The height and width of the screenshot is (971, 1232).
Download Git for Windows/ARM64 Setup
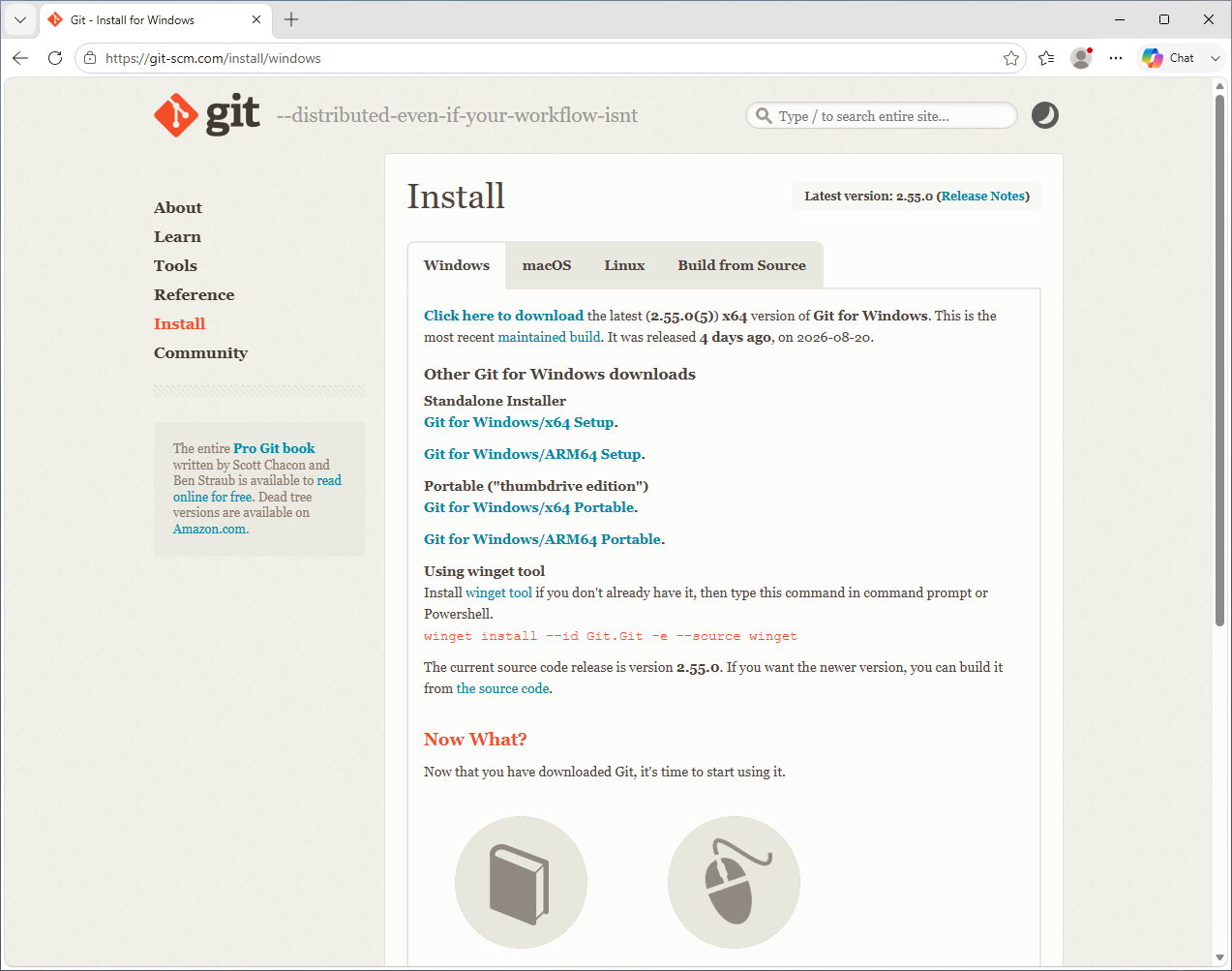532,454
